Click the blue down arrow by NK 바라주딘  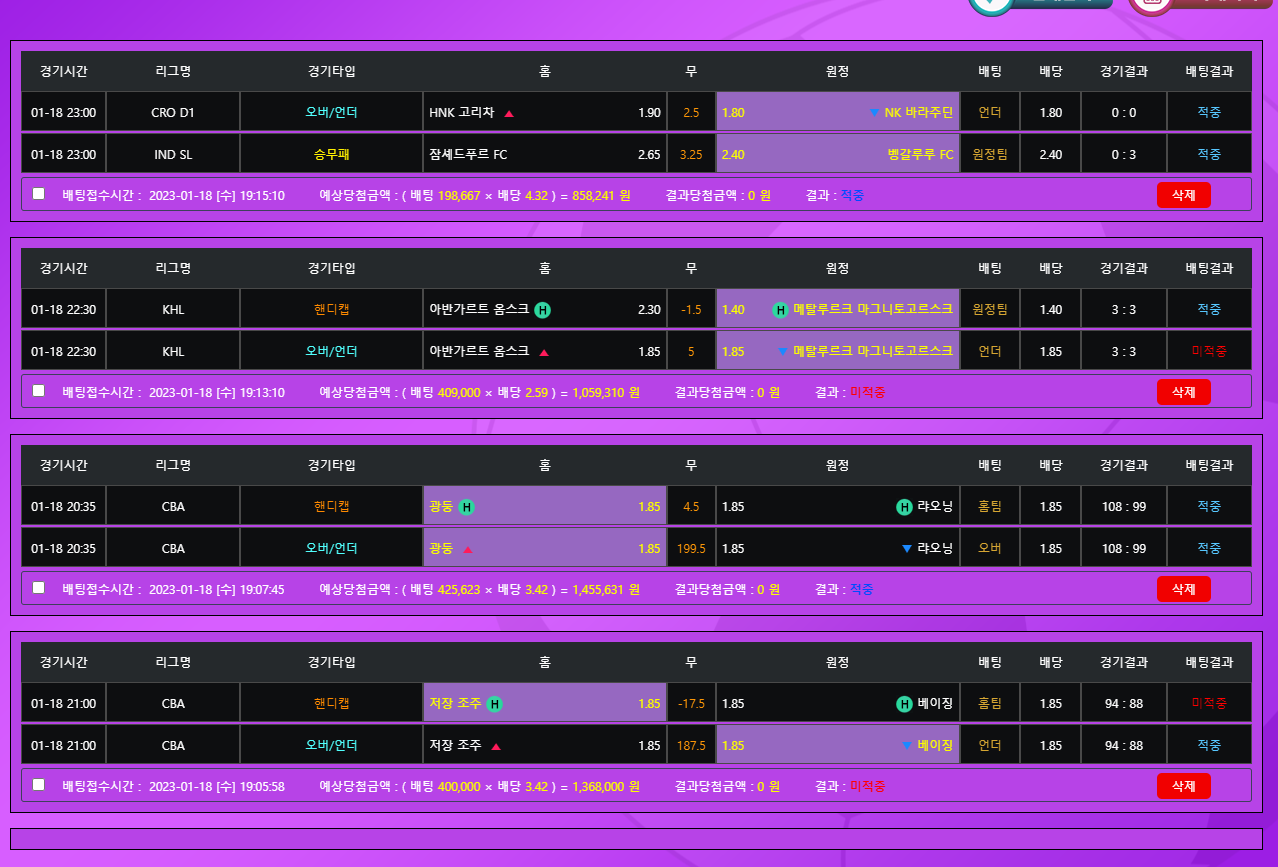click(874, 113)
